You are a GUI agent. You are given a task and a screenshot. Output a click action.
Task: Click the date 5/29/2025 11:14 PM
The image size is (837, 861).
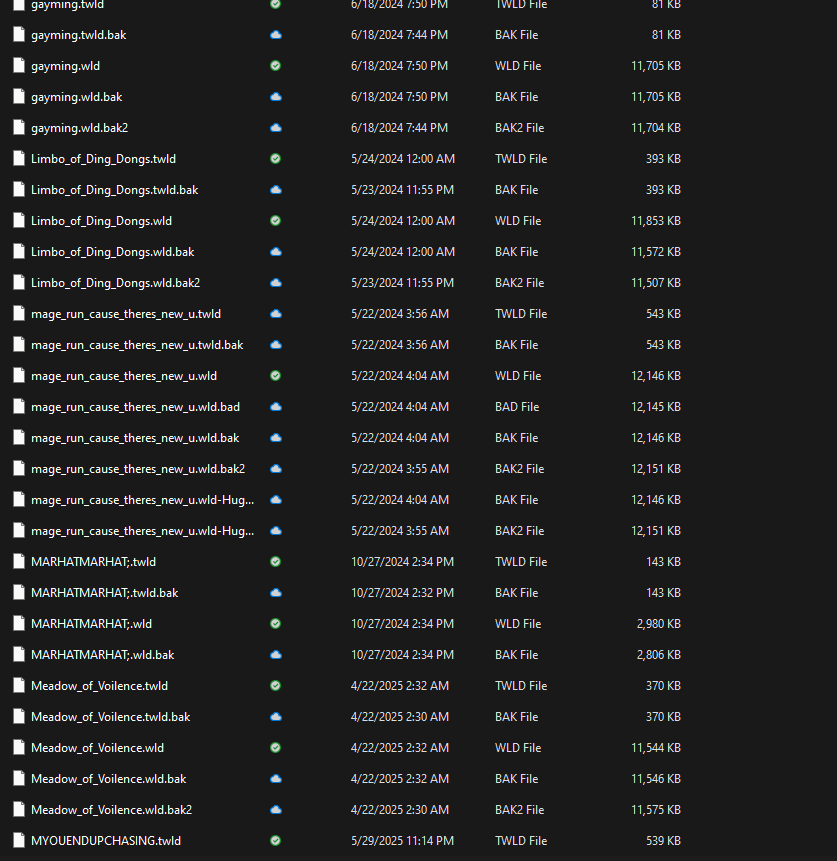(x=402, y=841)
